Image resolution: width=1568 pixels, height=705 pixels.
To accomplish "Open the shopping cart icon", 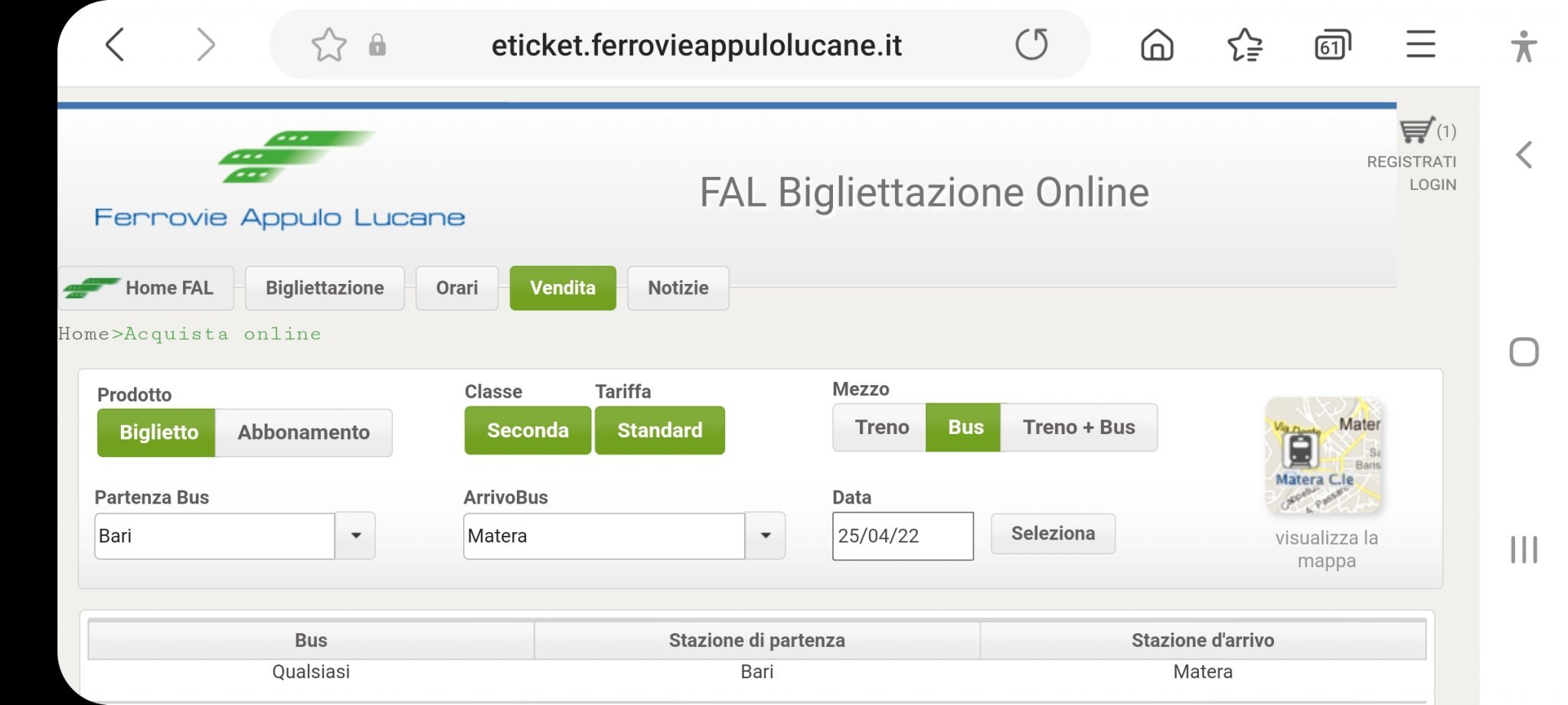I will click(x=1416, y=130).
